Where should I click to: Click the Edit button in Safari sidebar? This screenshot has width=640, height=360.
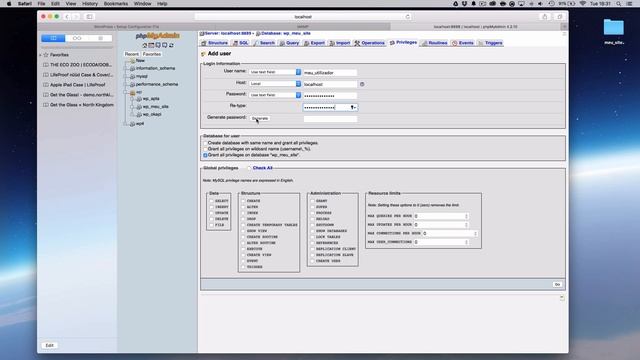49,345
